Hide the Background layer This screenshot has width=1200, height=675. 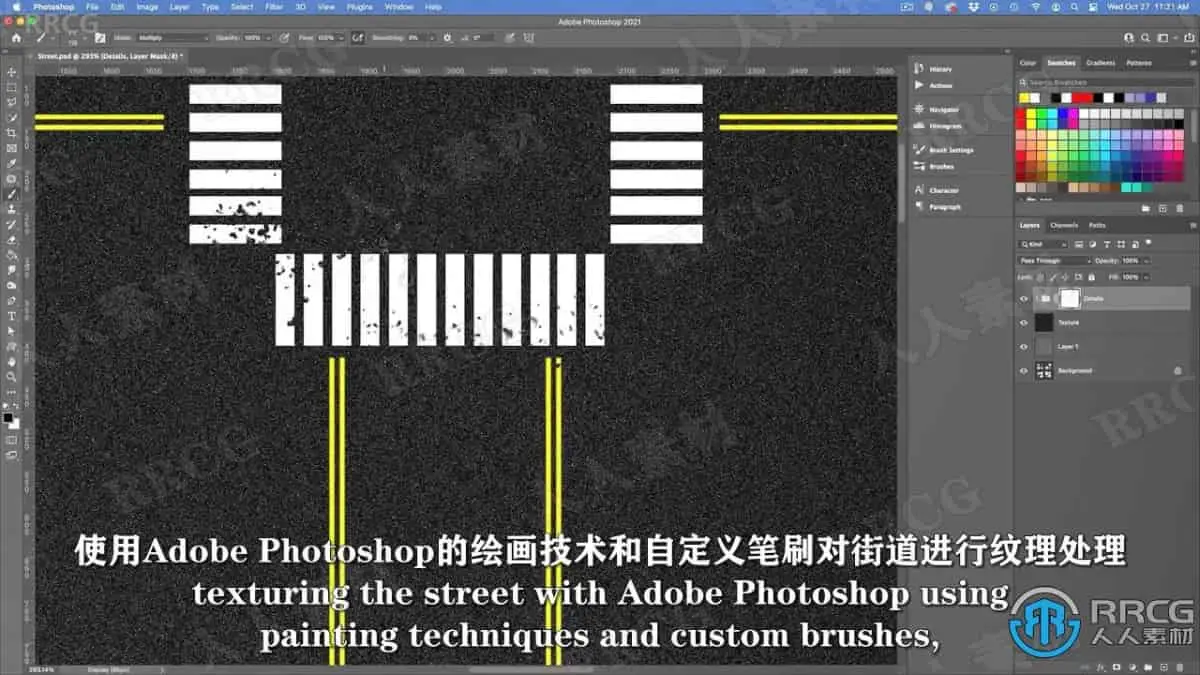click(1023, 370)
